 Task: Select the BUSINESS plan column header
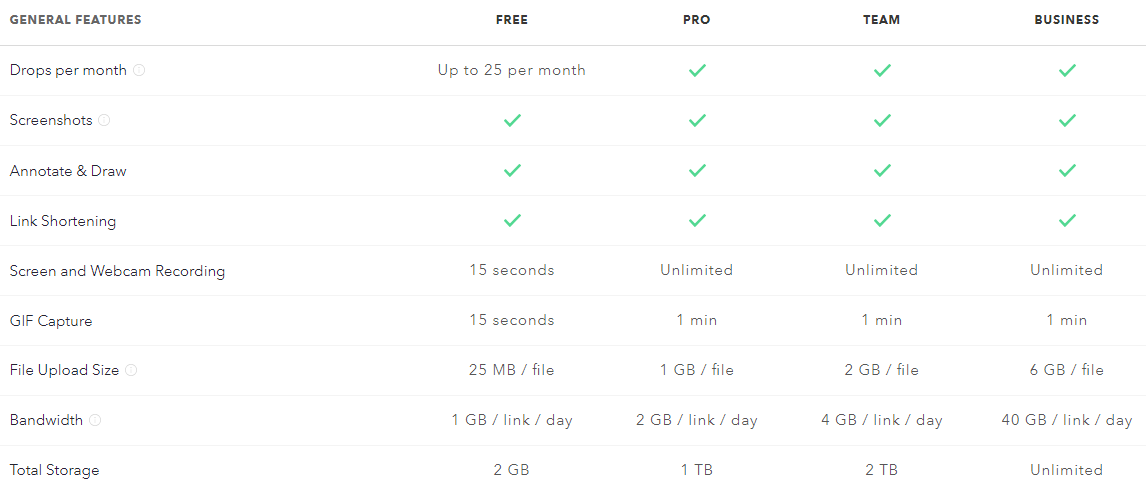tap(1066, 20)
